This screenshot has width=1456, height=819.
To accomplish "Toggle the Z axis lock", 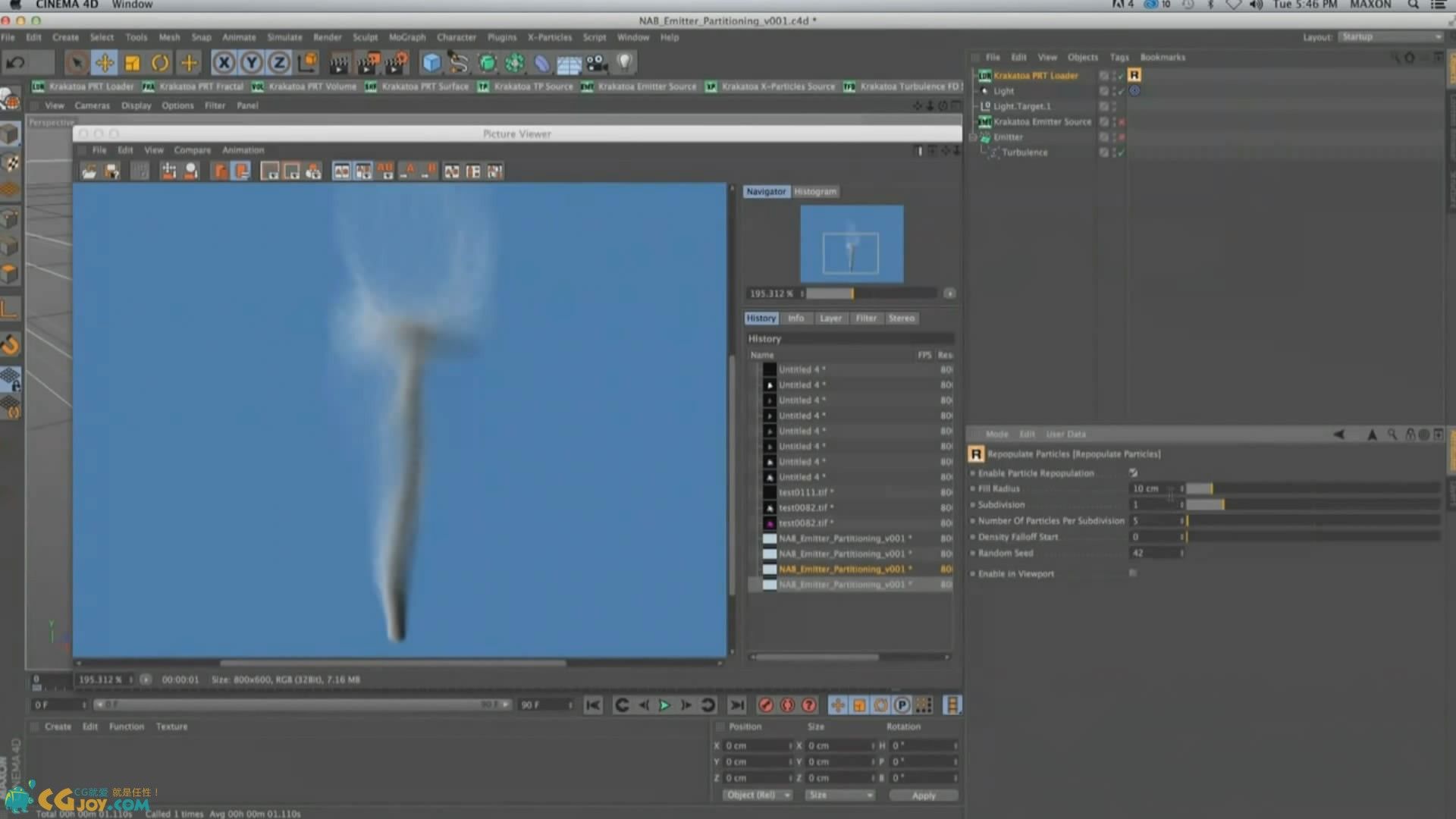I will pos(279,63).
